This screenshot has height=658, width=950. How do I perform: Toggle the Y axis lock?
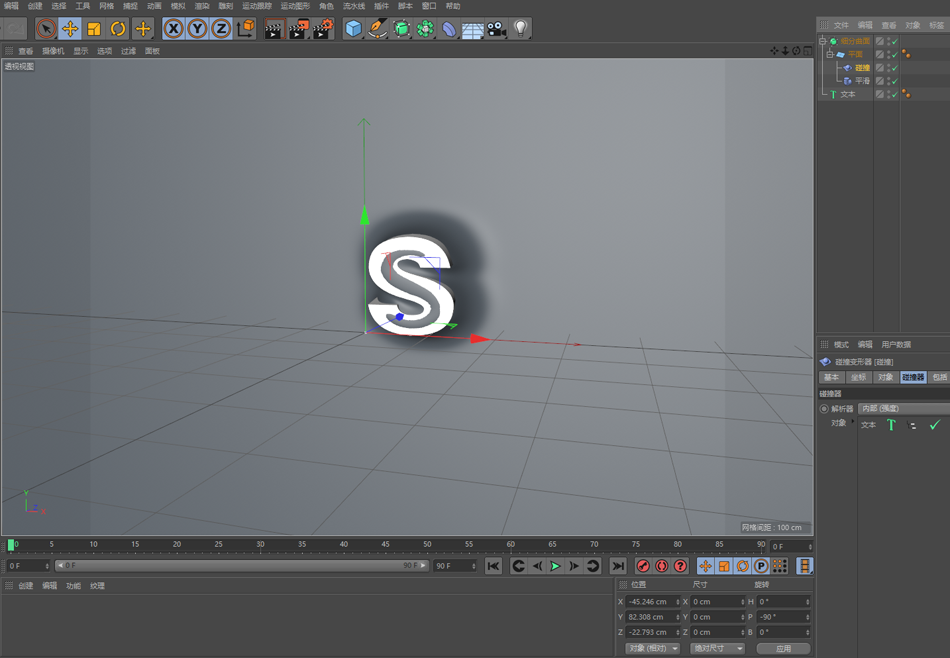[198, 28]
